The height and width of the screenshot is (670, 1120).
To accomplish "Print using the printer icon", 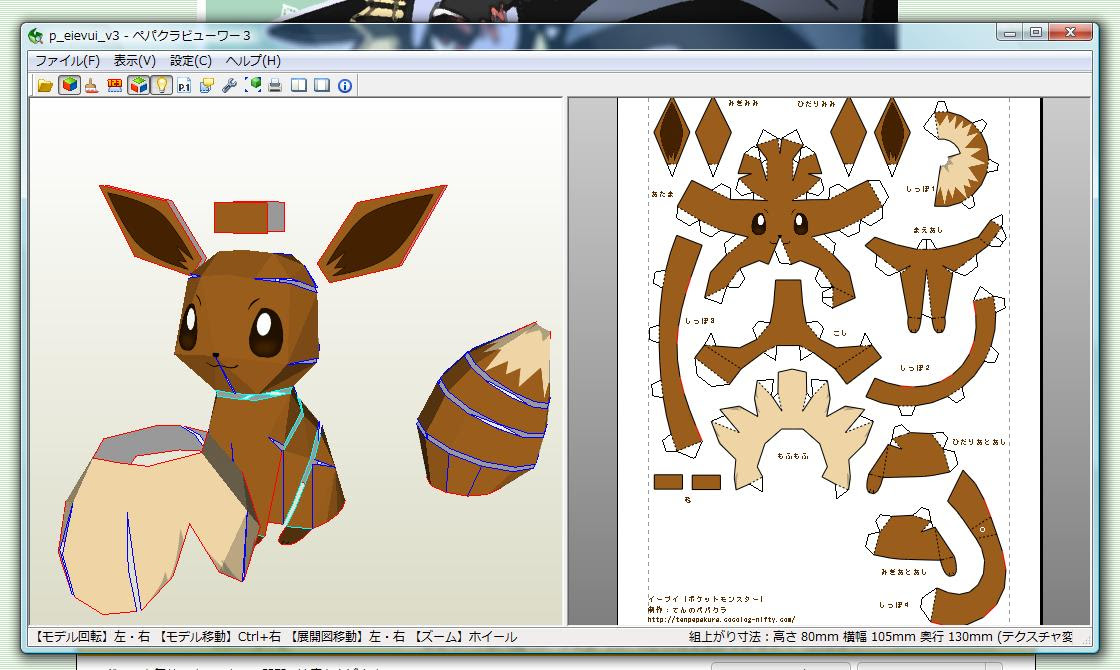I will [275, 86].
